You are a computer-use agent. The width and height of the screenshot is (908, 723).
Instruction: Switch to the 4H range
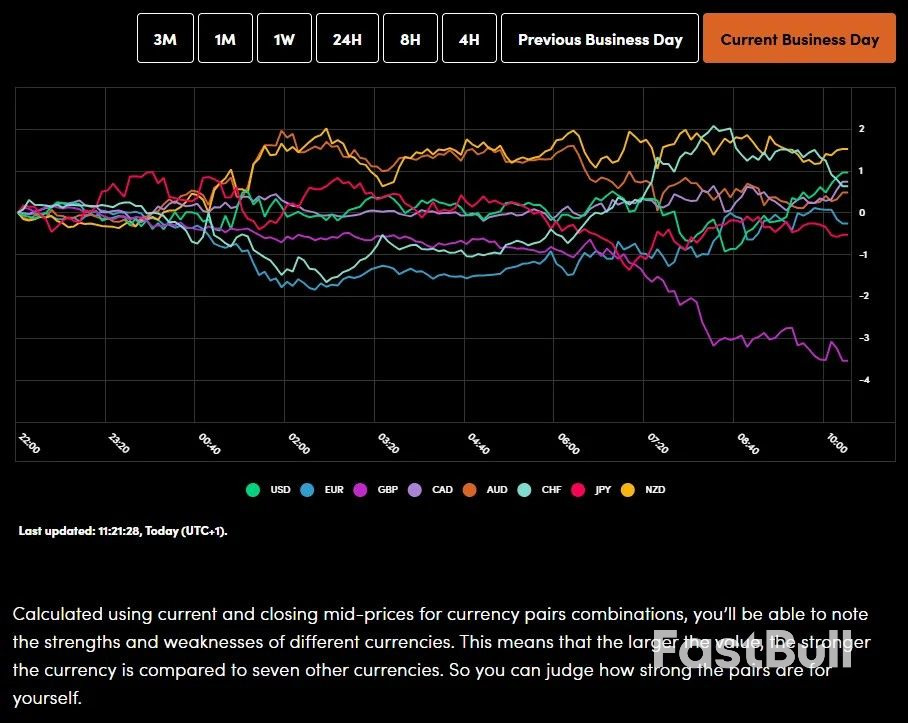click(x=469, y=38)
